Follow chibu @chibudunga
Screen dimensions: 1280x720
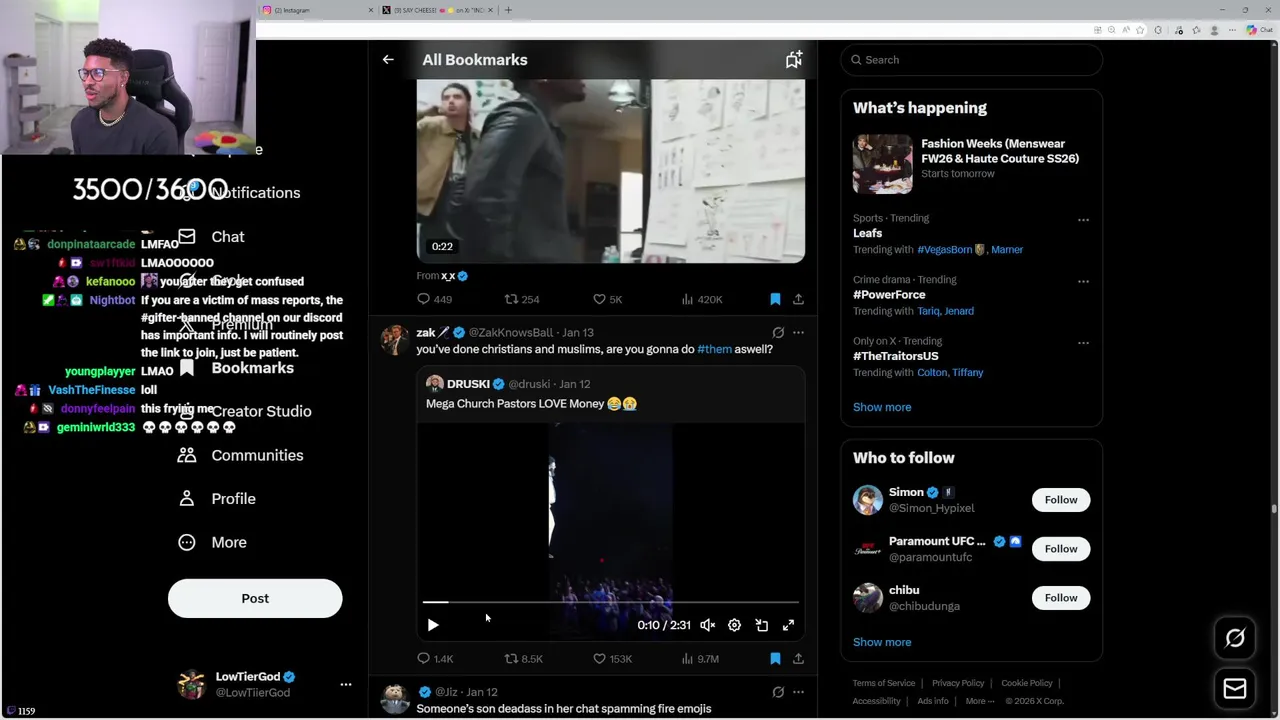coord(1061,598)
